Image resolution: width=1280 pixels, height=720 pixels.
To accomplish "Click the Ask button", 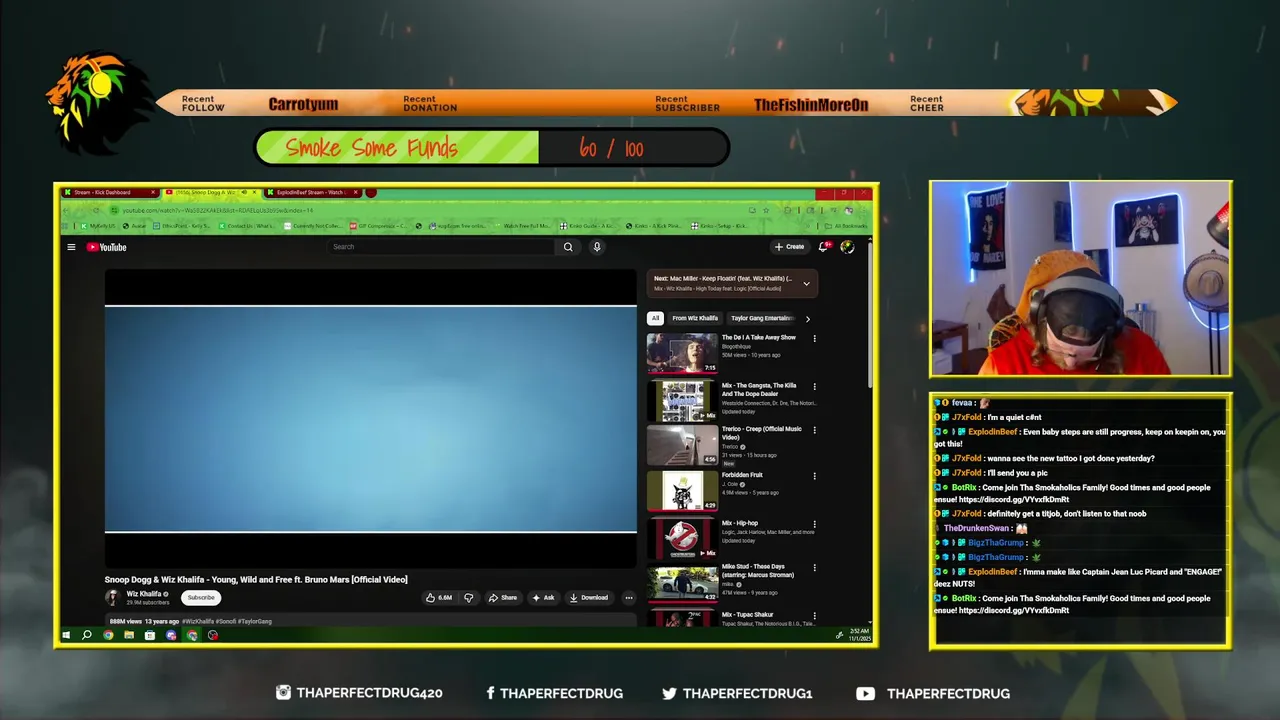I will 542,598.
